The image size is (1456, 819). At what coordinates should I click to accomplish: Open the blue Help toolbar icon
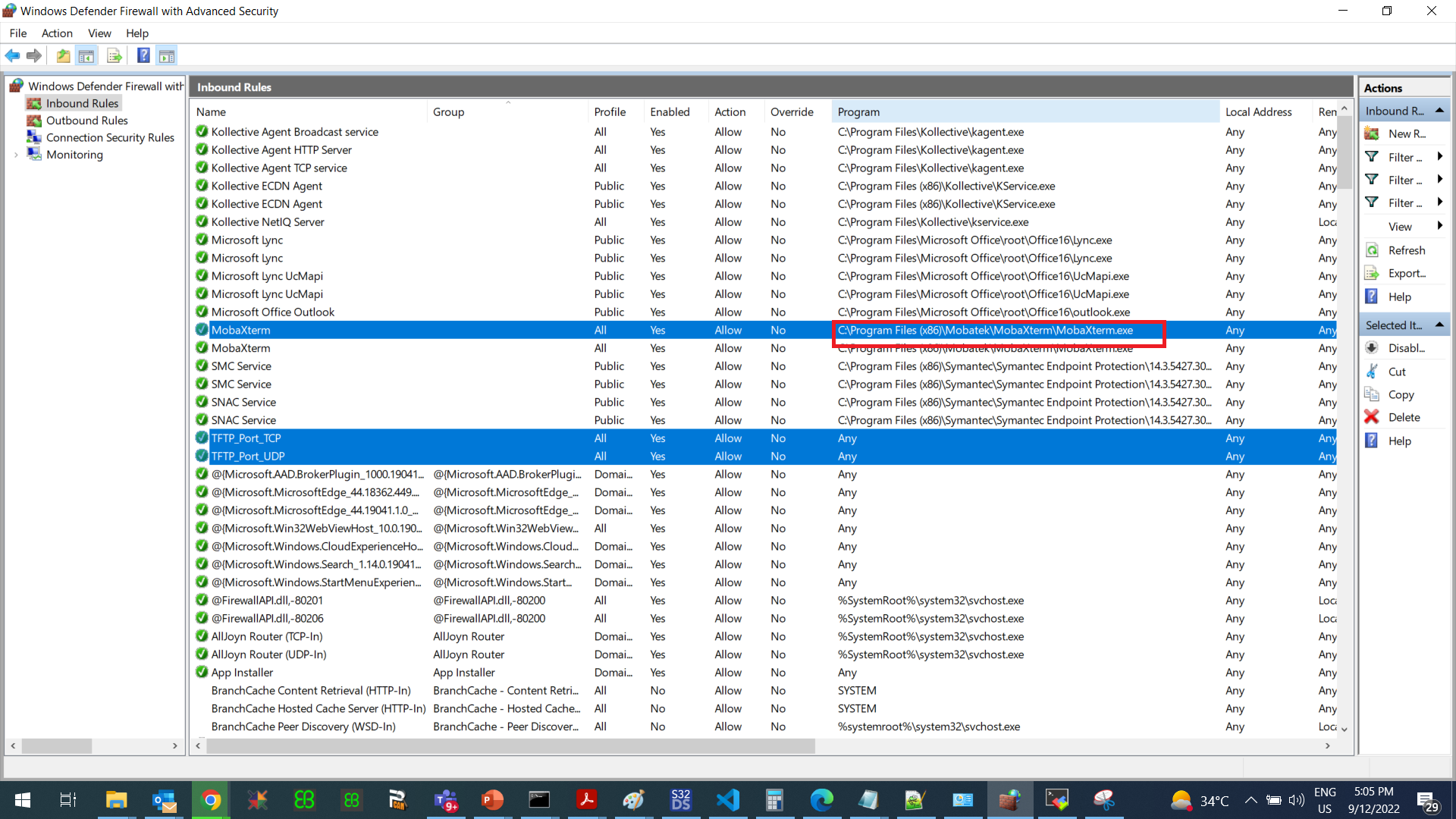coord(143,55)
